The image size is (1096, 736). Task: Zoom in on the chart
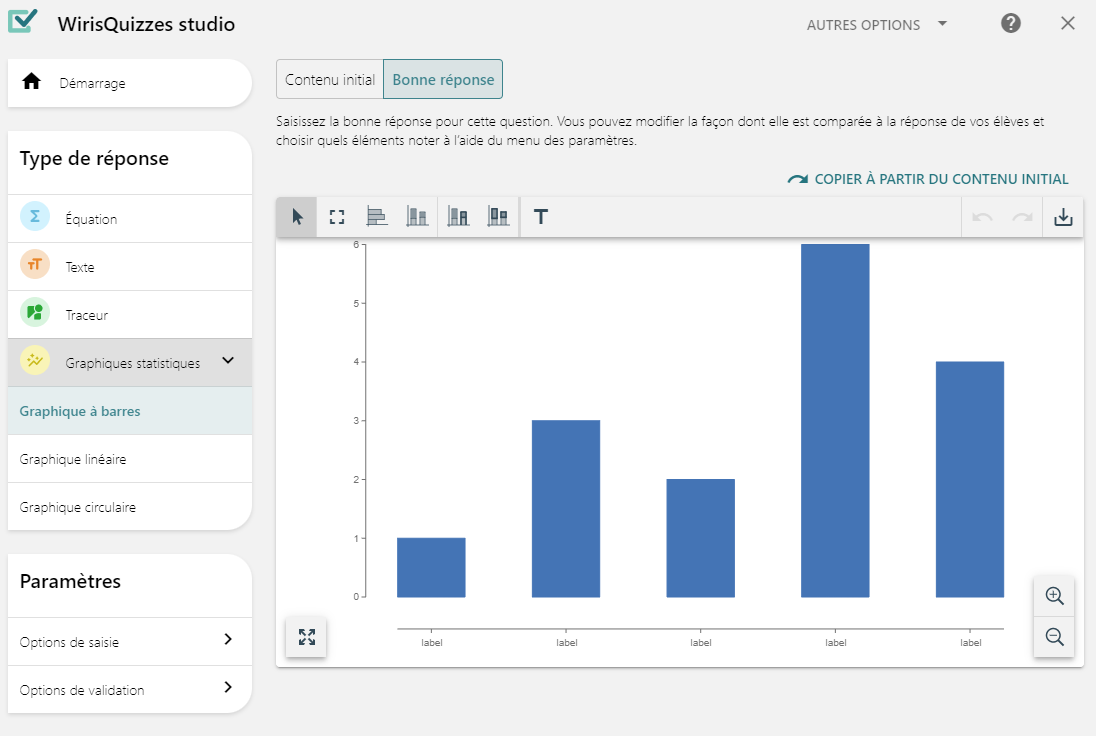1054,596
